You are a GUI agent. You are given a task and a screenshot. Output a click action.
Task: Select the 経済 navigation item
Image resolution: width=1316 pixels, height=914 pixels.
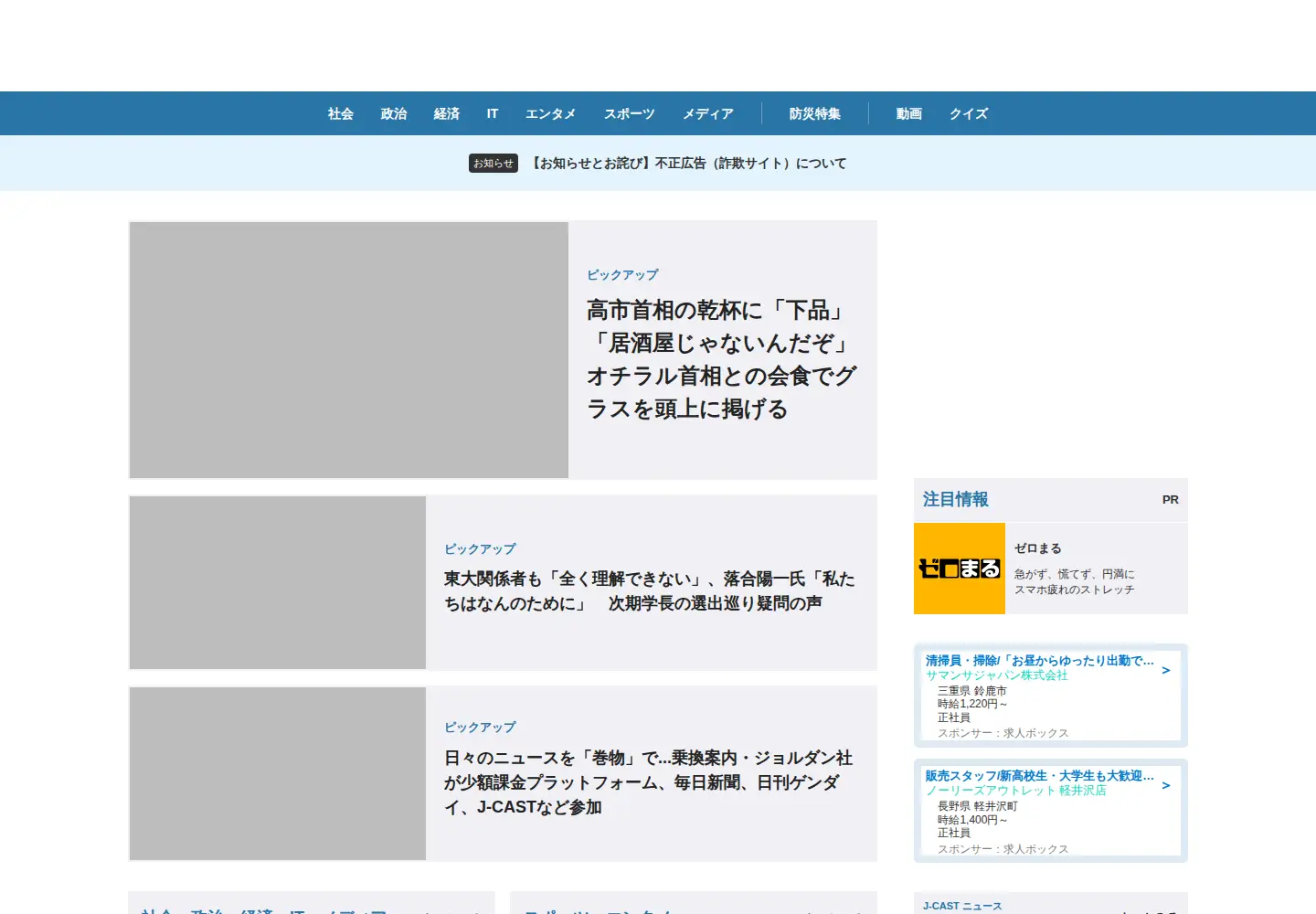[x=447, y=113]
